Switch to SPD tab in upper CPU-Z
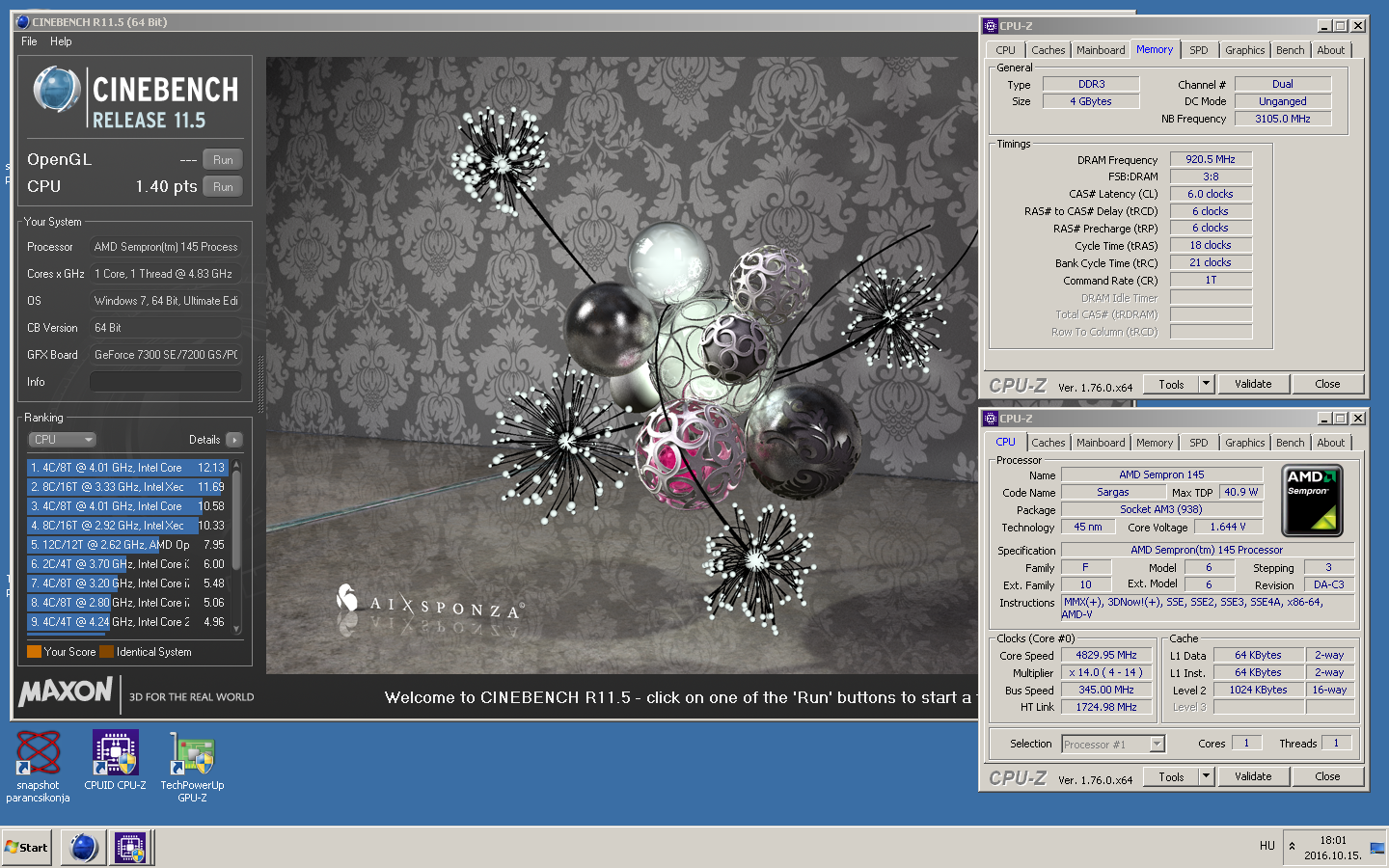Viewport: 1389px width, 868px height. coord(1199,50)
